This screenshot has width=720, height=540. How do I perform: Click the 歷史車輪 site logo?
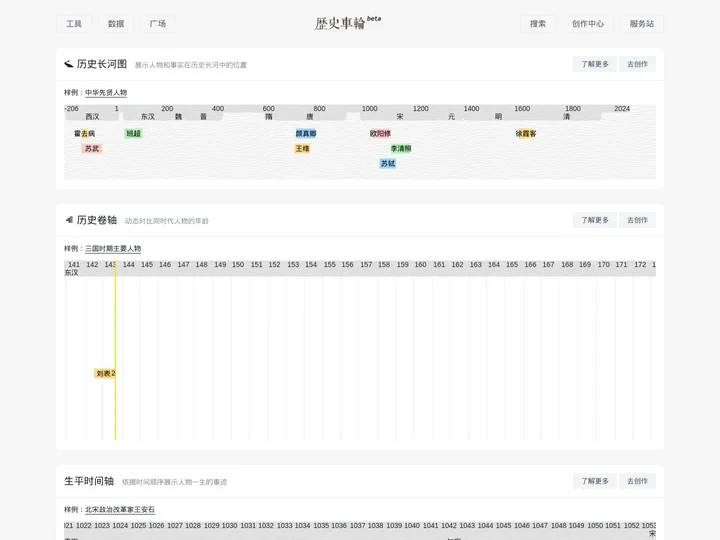(x=348, y=22)
